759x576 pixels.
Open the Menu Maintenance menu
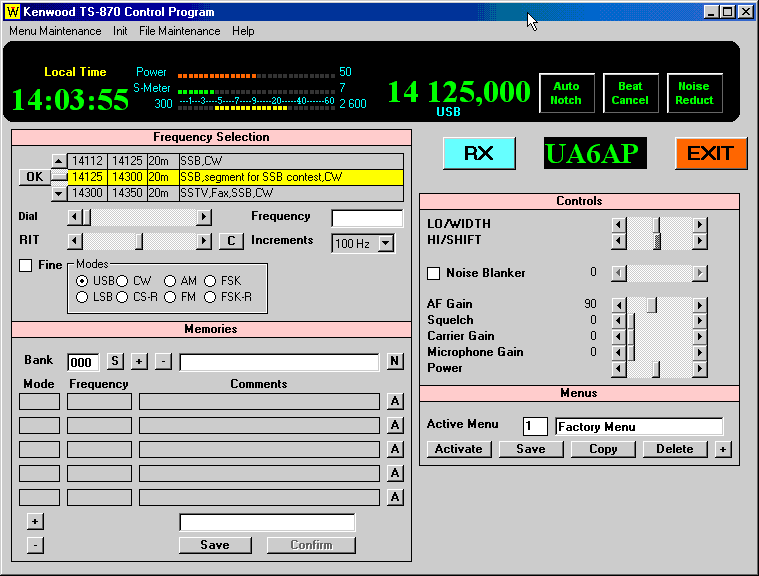pos(55,31)
